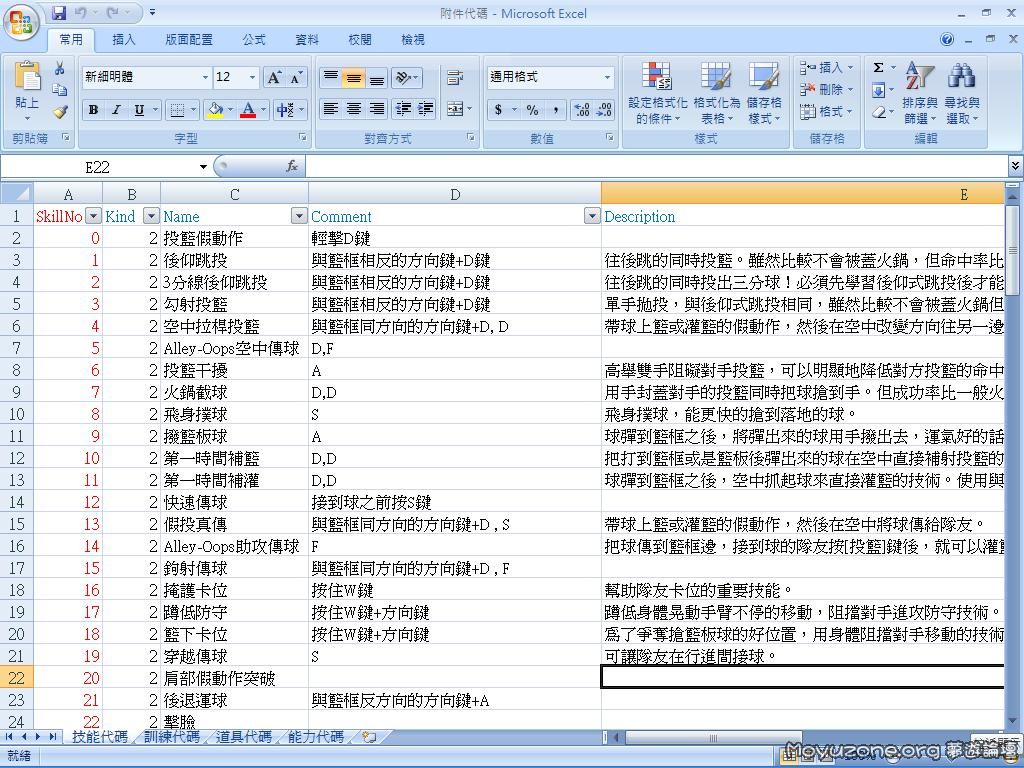Toggle Bold formatting
The height and width of the screenshot is (768, 1024).
pyautogui.click(x=93, y=110)
